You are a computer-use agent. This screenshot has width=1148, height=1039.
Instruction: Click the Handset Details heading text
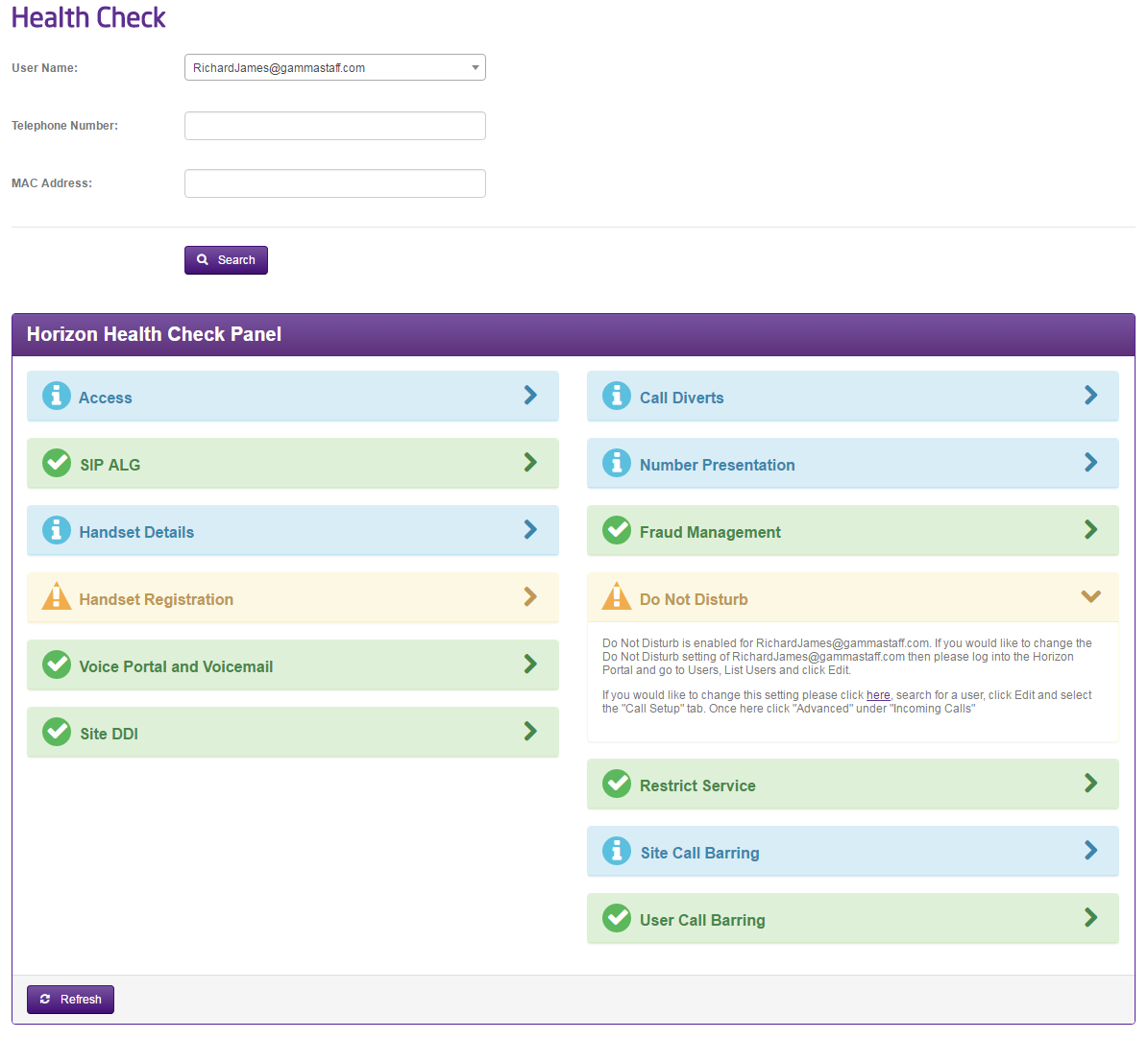[x=137, y=533]
